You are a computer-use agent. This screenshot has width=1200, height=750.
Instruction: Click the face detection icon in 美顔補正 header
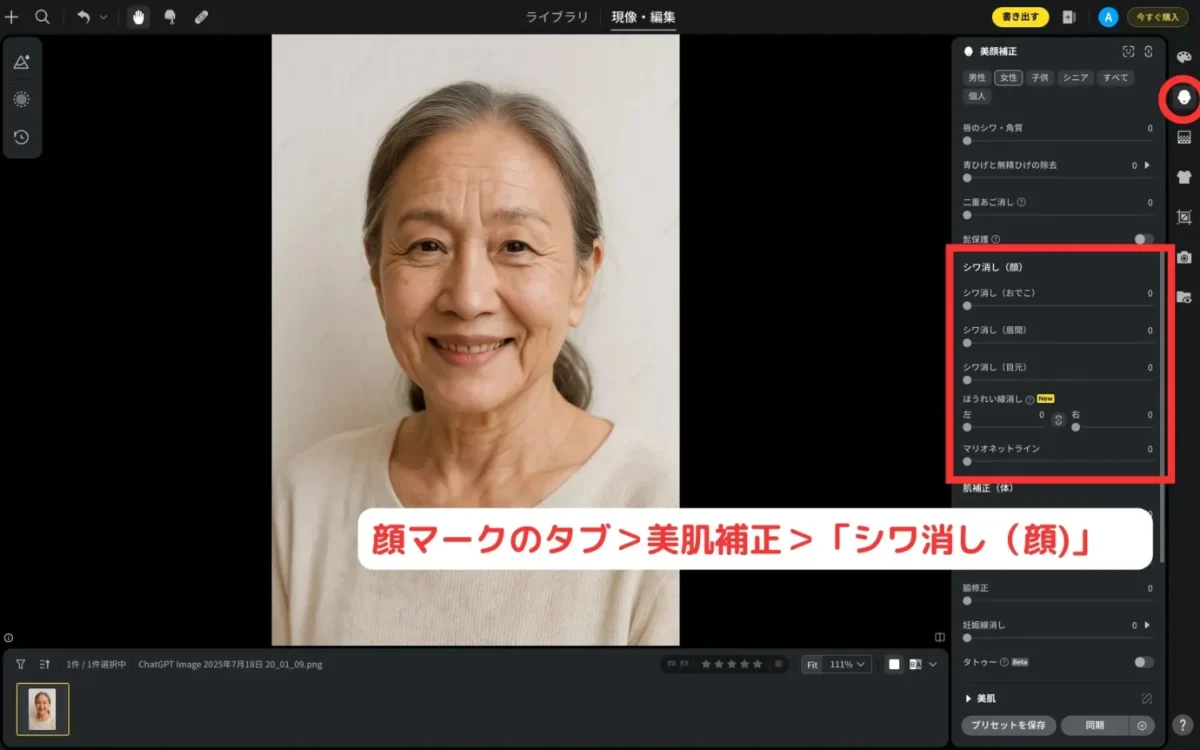(1128, 51)
